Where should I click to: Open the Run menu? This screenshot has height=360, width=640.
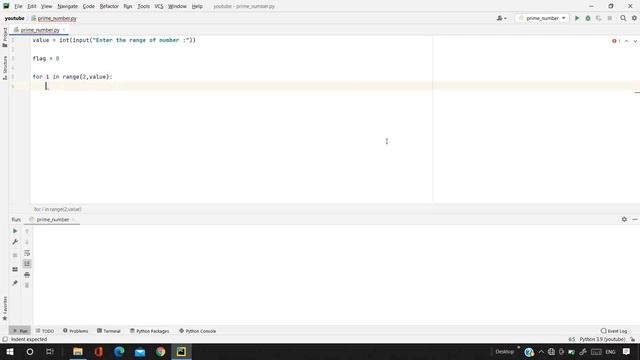[128, 7]
